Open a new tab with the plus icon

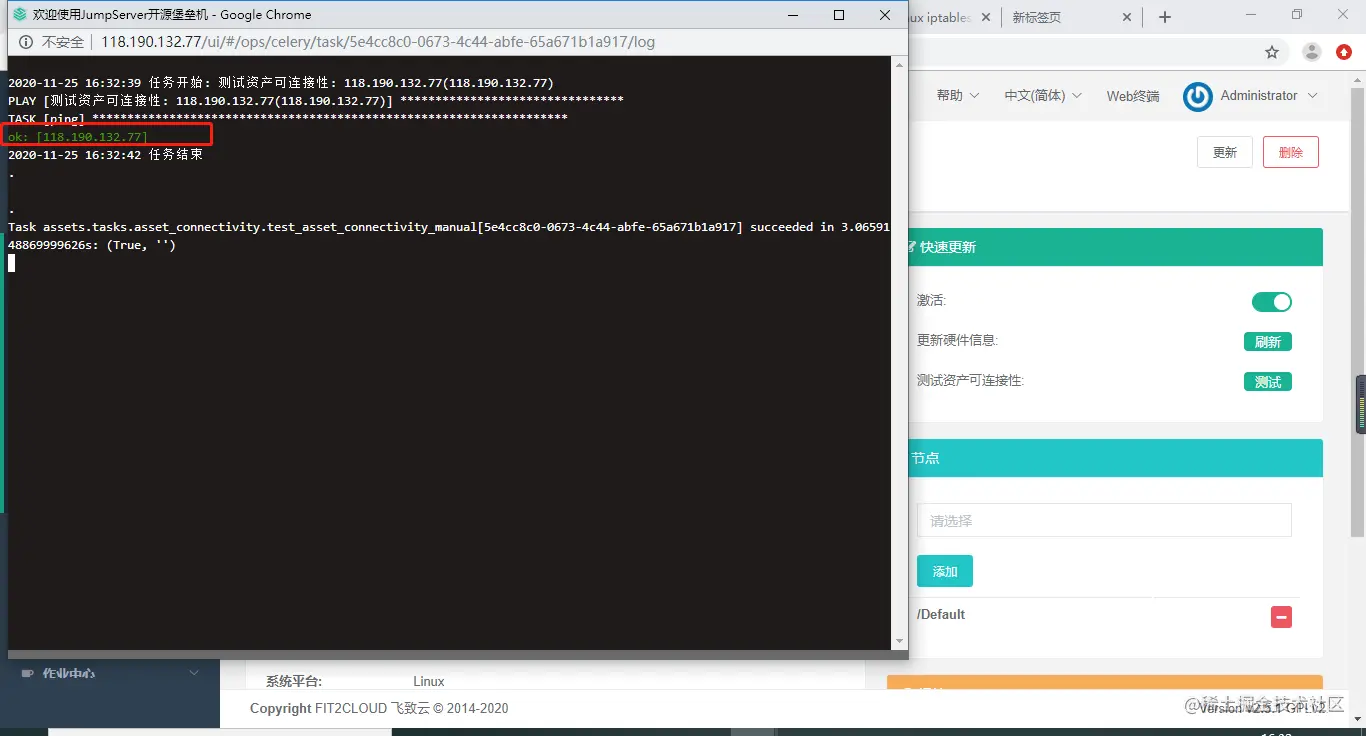click(1164, 17)
